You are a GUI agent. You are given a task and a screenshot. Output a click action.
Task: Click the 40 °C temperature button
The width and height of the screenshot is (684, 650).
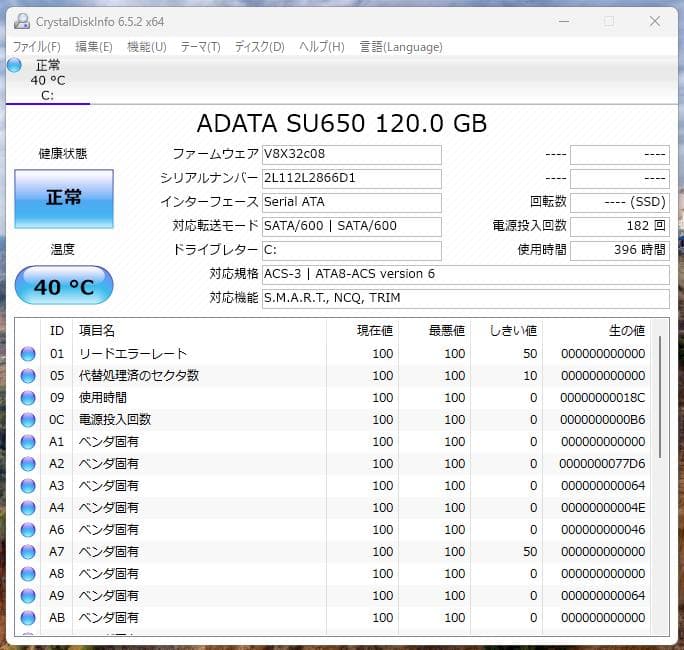(x=64, y=285)
